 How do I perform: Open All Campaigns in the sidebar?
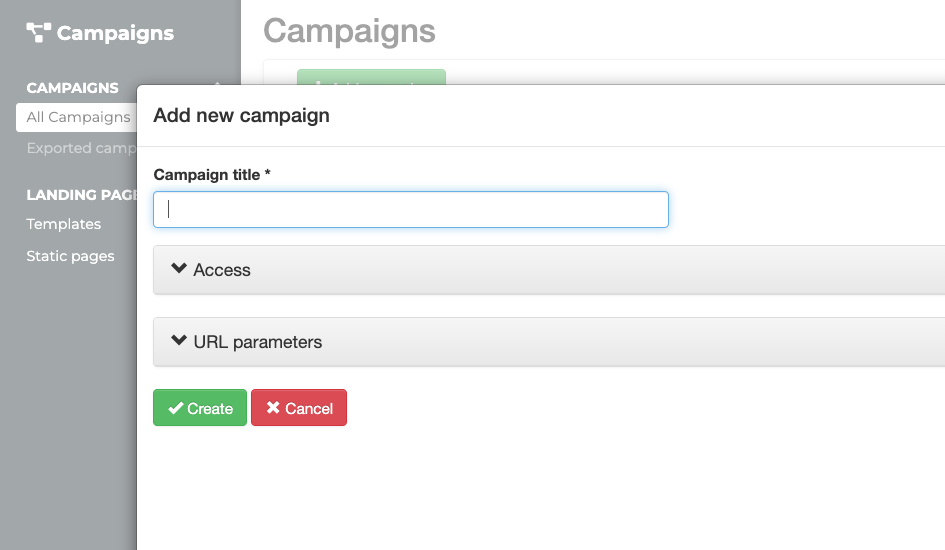coord(78,117)
